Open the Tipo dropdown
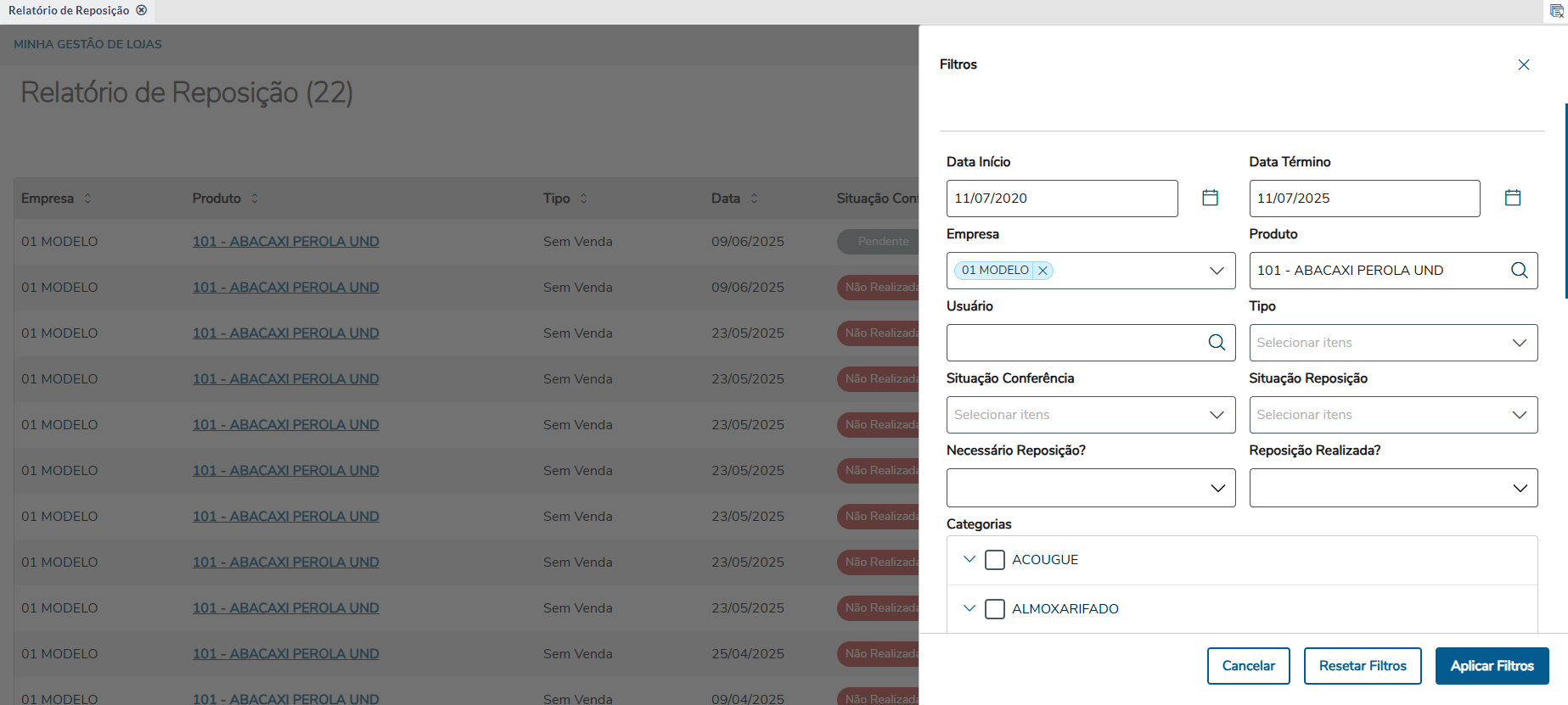The width and height of the screenshot is (1568, 705). (x=1392, y=343)
